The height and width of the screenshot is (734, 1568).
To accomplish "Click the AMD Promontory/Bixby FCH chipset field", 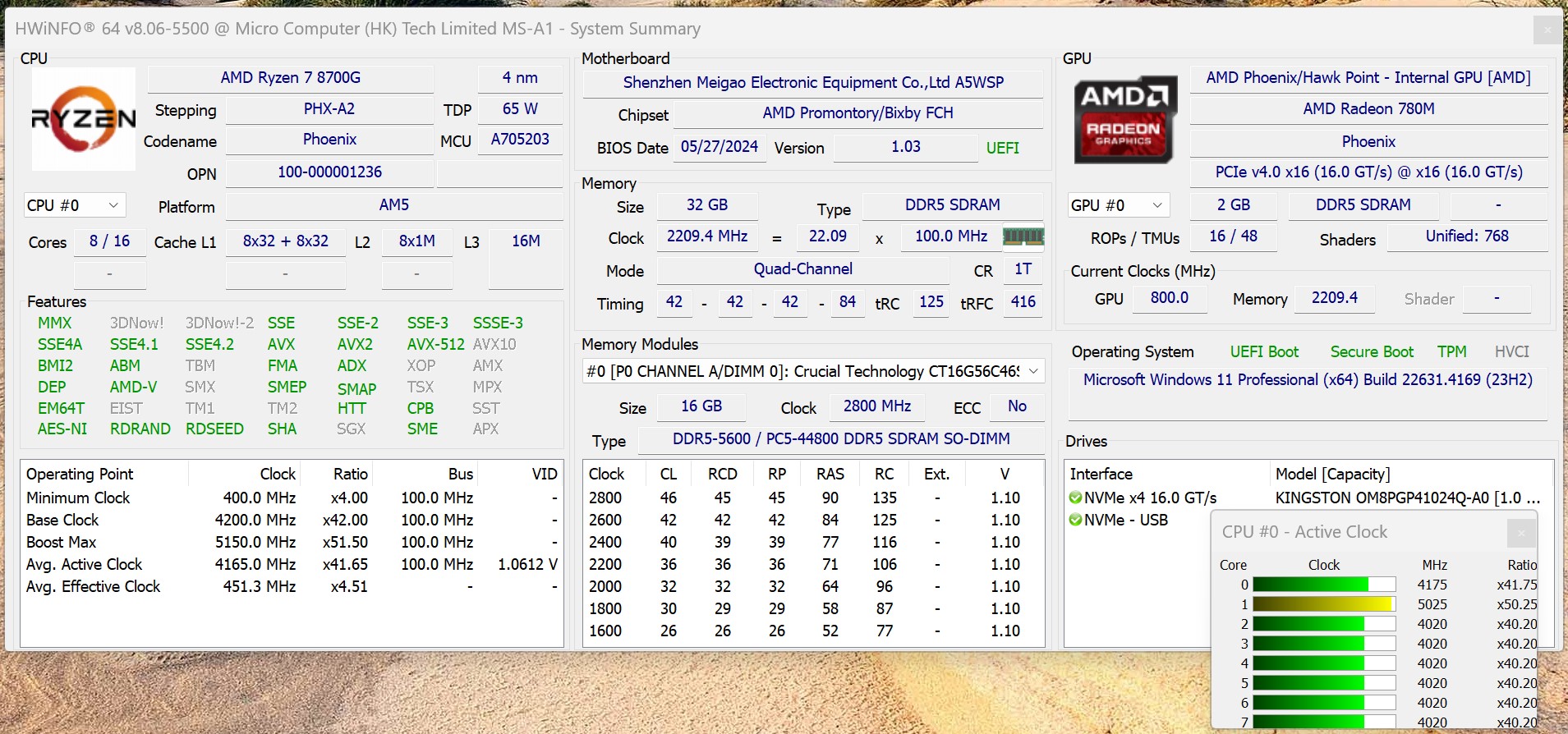I will point(858,113).
